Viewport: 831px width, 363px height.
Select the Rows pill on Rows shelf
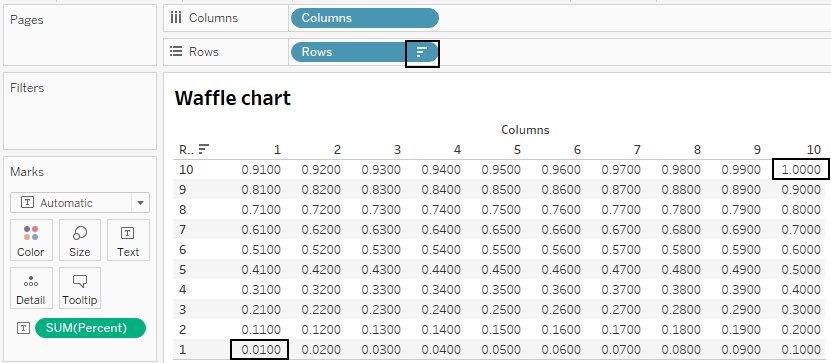pyautogui.click(x=365, y=52)
